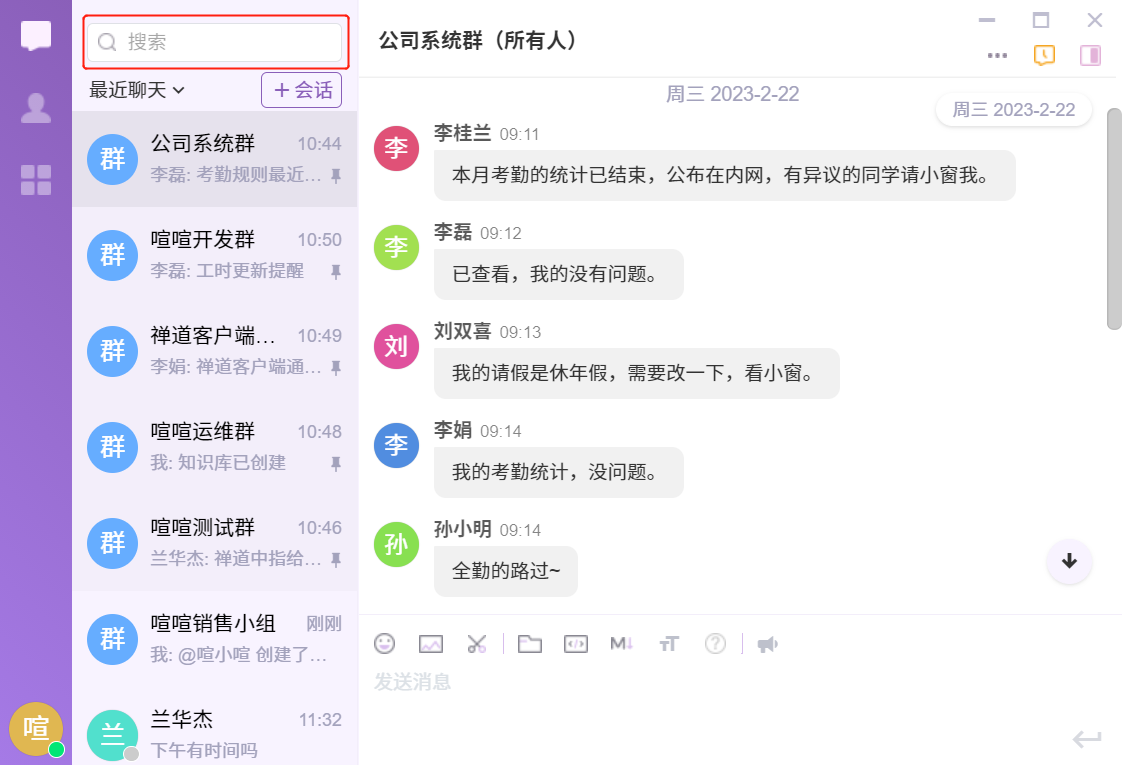Image resolution: width=1122 pixels, height=765 pixels.
Task: Open chat history with clock icon
Action: point(1043,55)
